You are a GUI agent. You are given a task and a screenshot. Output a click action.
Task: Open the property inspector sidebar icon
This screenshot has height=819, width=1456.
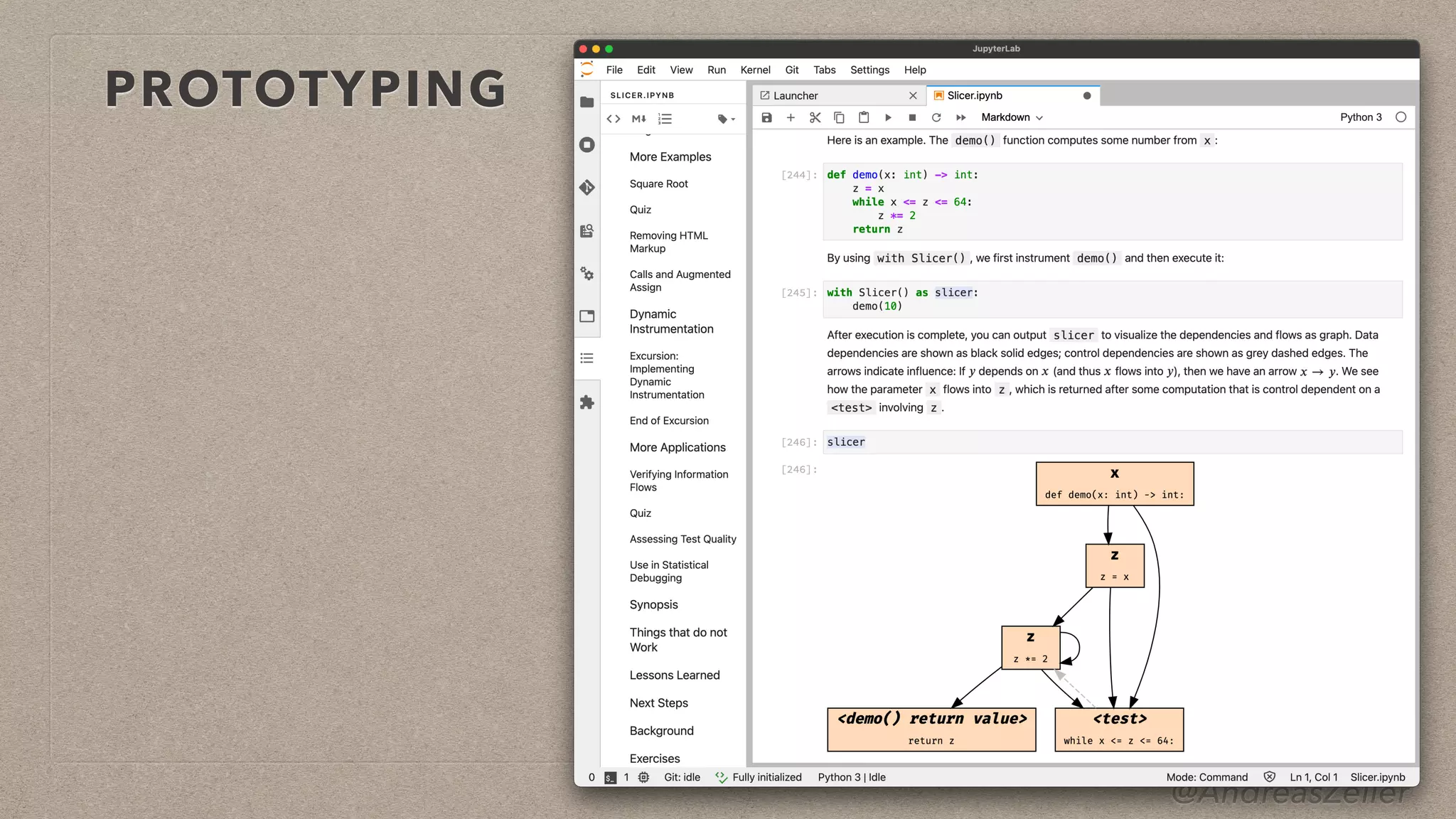pos(587,231)
